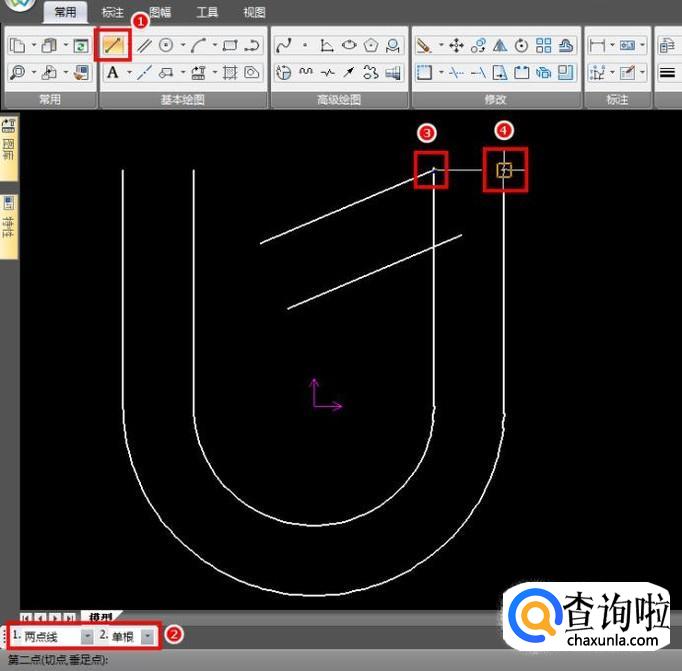This screenshot has width=682, height=671.
Task: Expand the Circle tool dropdown arrow
Action: 181,45
